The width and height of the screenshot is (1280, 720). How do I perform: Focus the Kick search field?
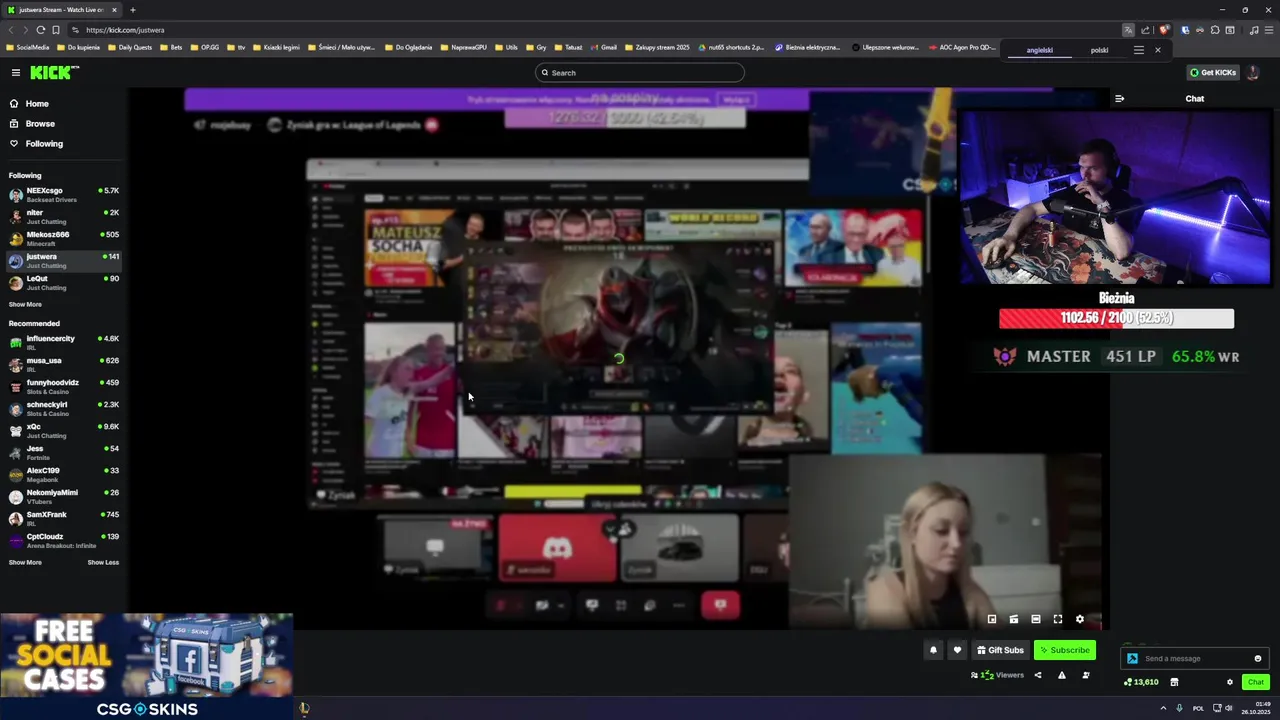pyautogui.click(x=640, y=72)
